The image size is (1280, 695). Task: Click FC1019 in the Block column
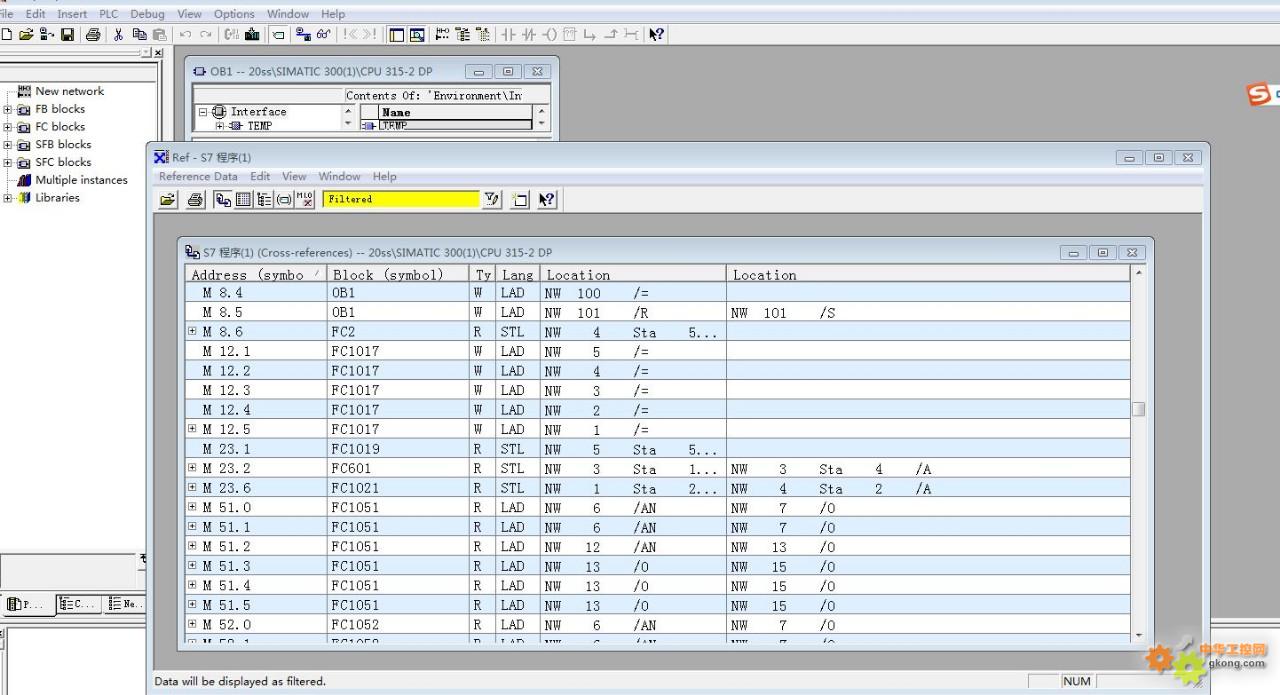click(x=356, y=449)
